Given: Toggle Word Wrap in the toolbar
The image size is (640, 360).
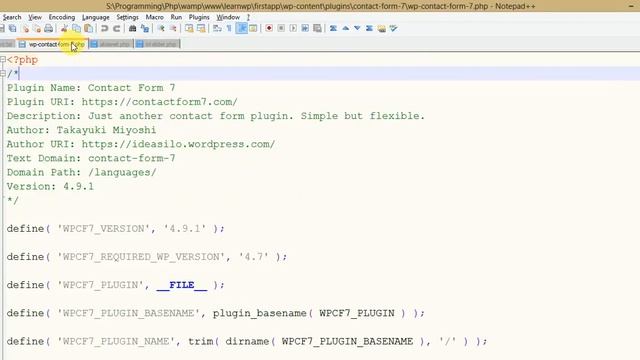Looking at the screenshot, I should 217,28.
